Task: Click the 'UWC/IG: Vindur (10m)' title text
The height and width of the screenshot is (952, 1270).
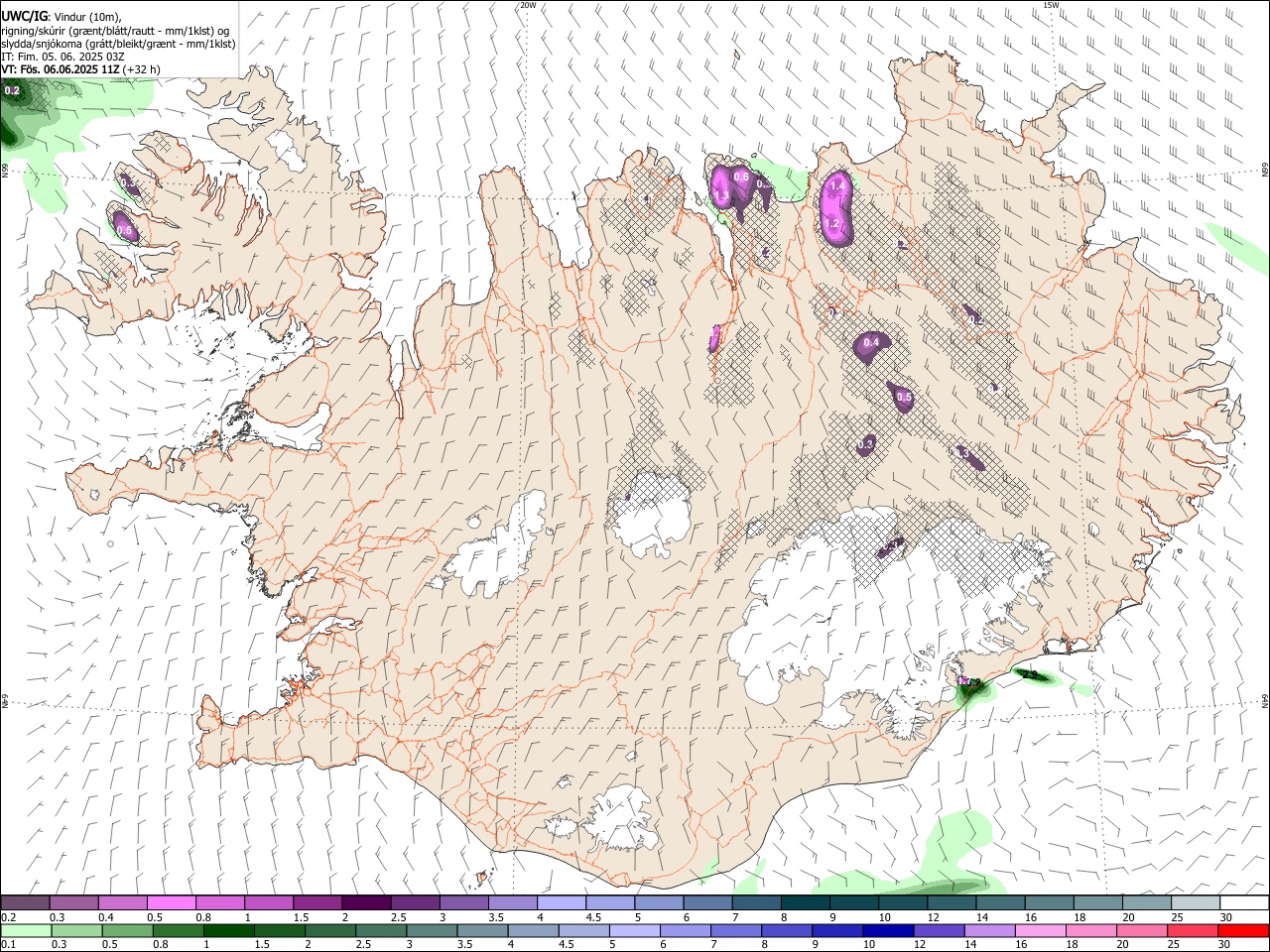Action: coord(62,17)
